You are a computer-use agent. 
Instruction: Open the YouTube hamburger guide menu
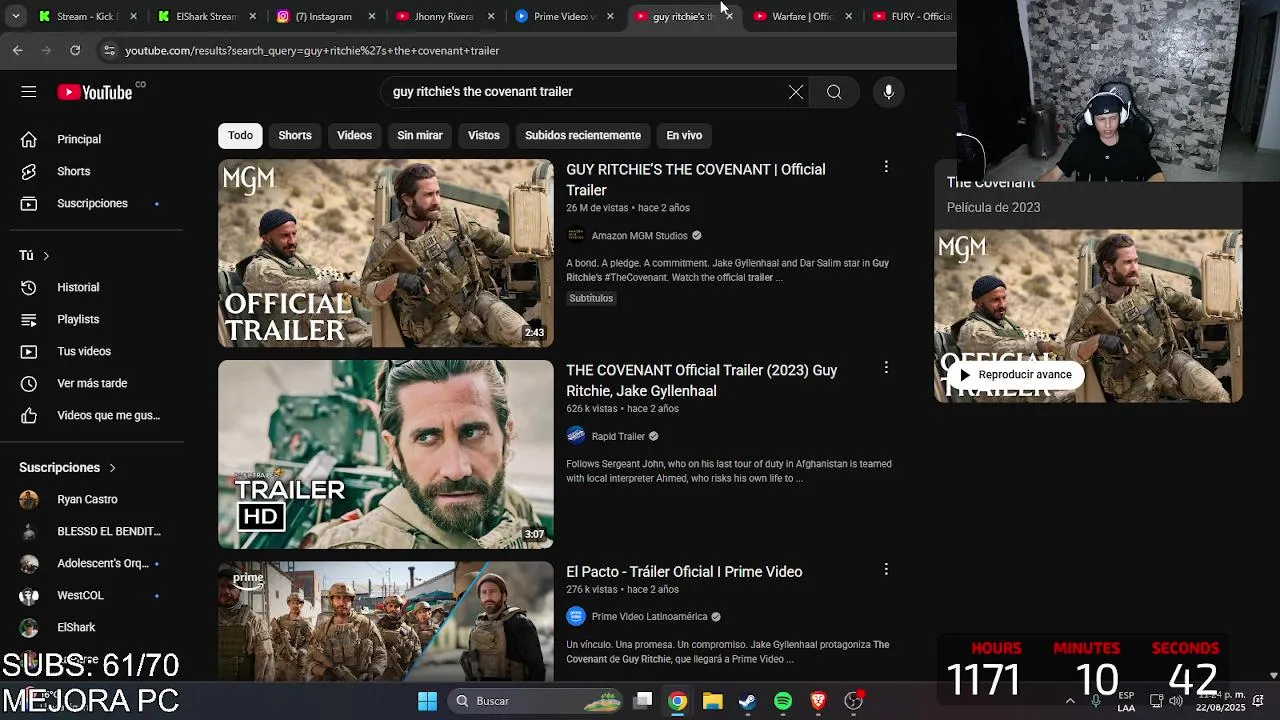pos(28,92)
